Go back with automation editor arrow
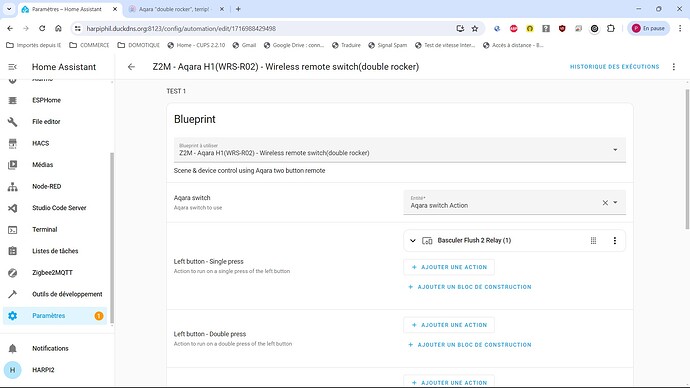 (131, 67)
